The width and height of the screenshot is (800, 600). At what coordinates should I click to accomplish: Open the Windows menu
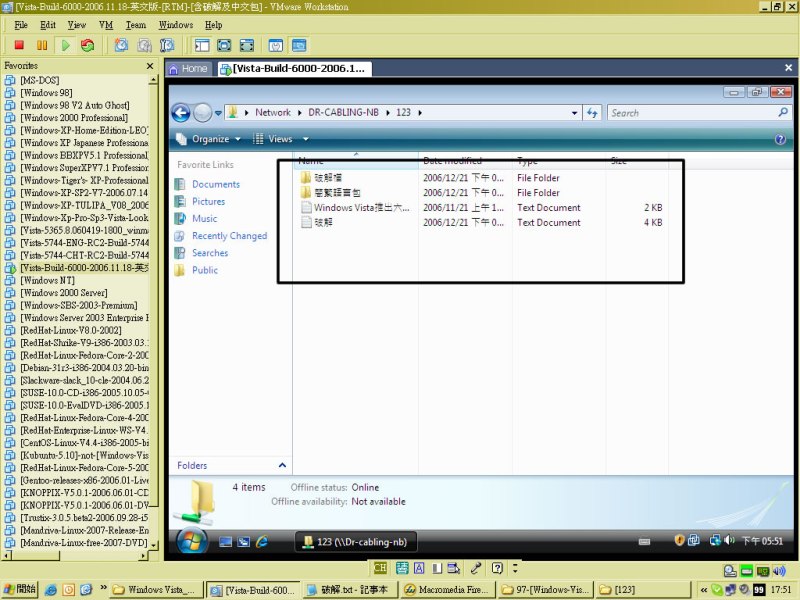pos(176,25)
